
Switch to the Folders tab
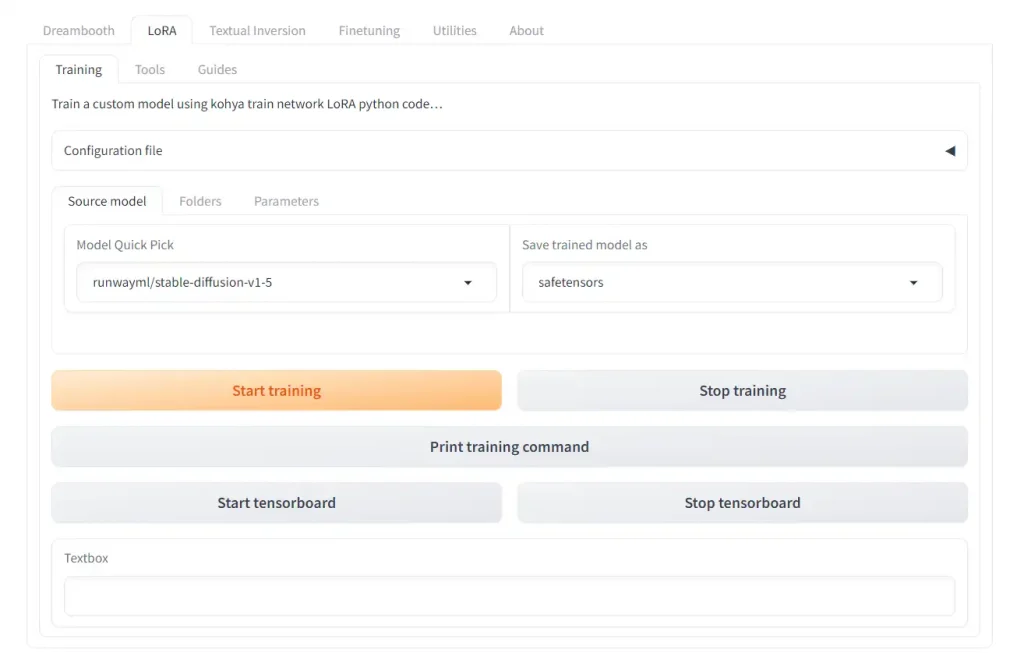[200, 201]
